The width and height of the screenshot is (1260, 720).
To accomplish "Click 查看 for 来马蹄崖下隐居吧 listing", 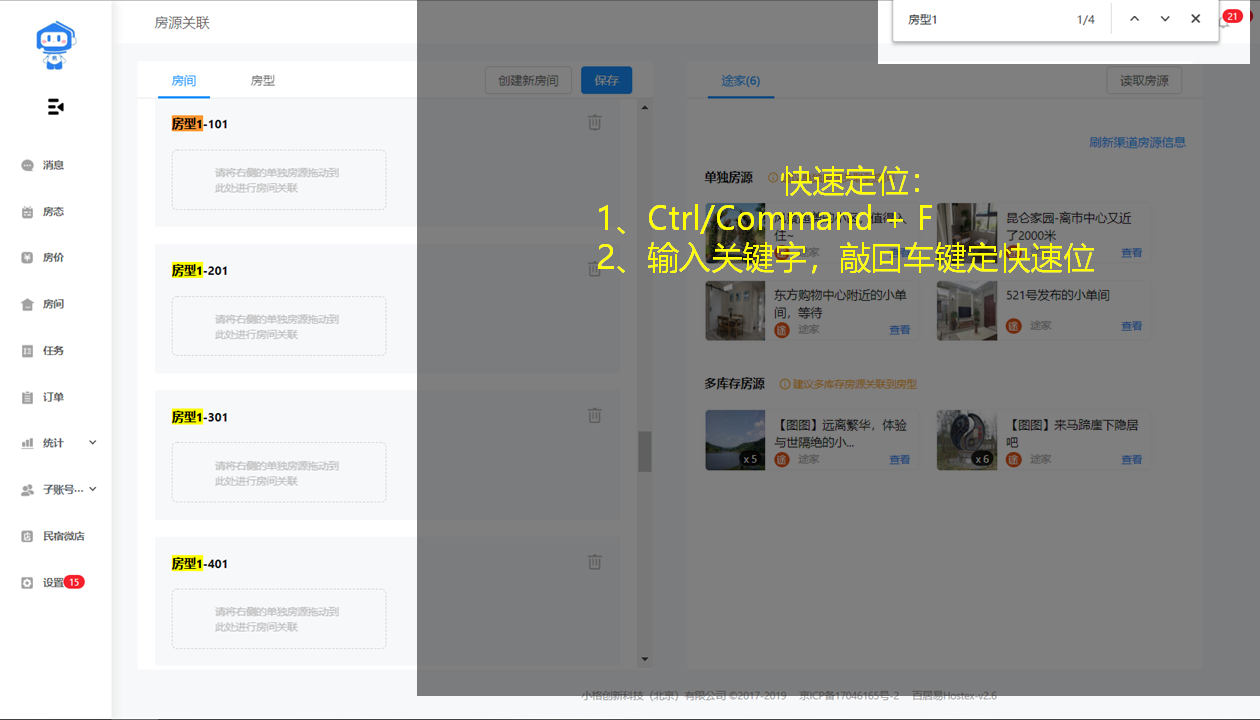I will [1131, 460].
